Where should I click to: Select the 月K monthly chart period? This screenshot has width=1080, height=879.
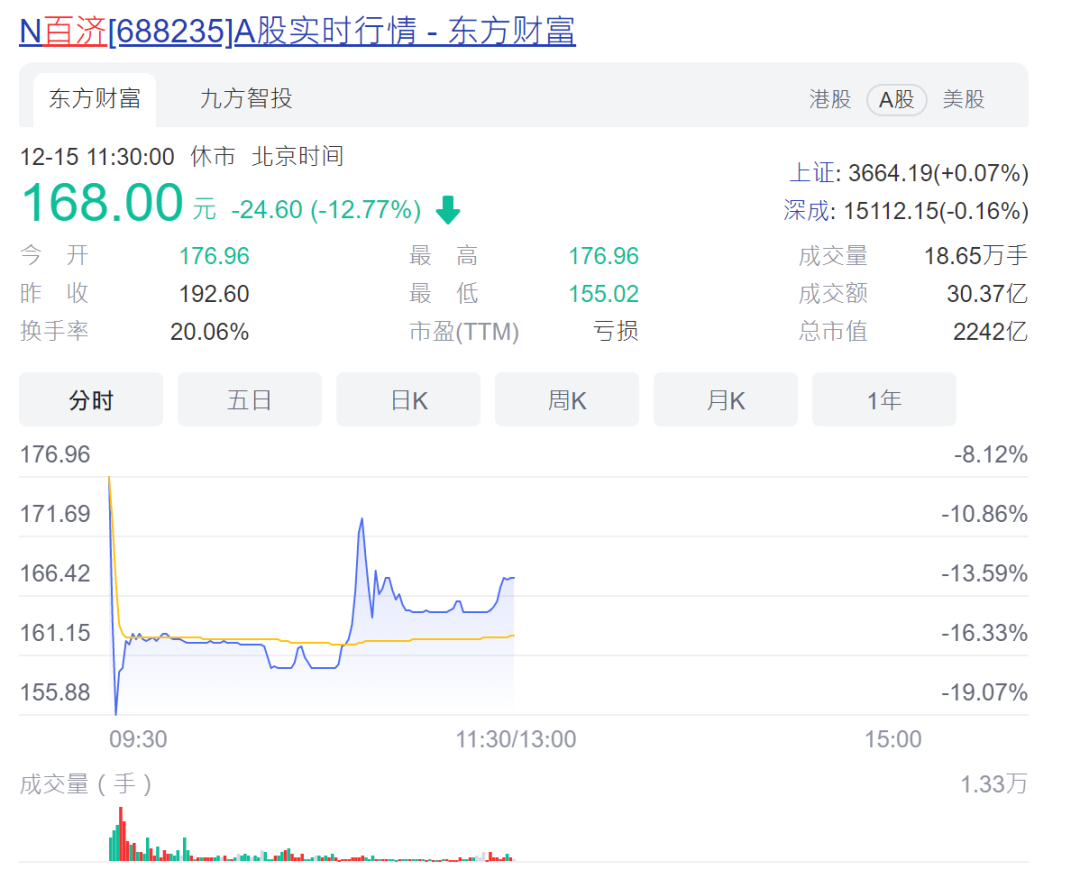[x=725, y=398]
